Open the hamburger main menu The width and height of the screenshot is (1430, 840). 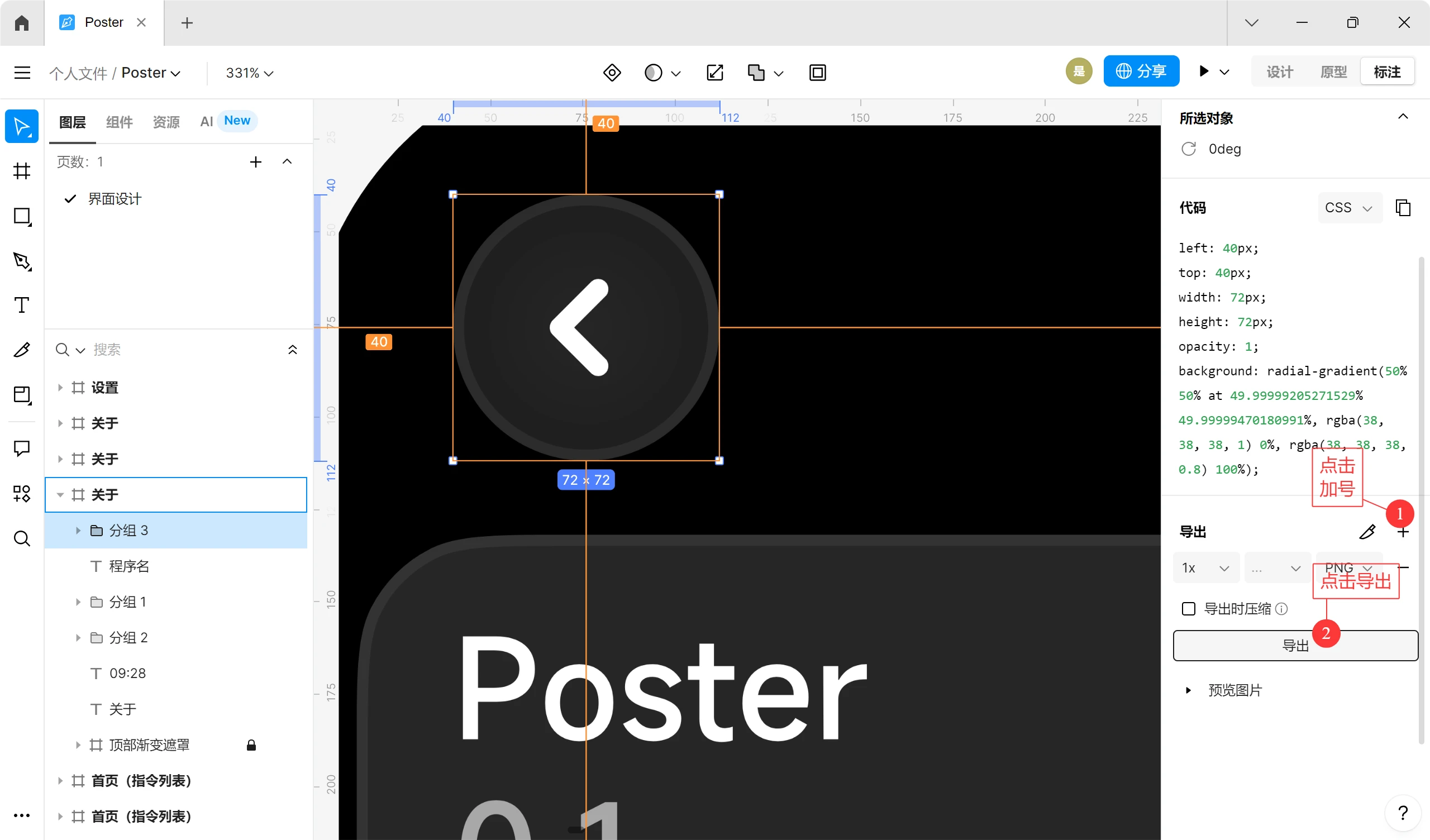coord(22,73)
